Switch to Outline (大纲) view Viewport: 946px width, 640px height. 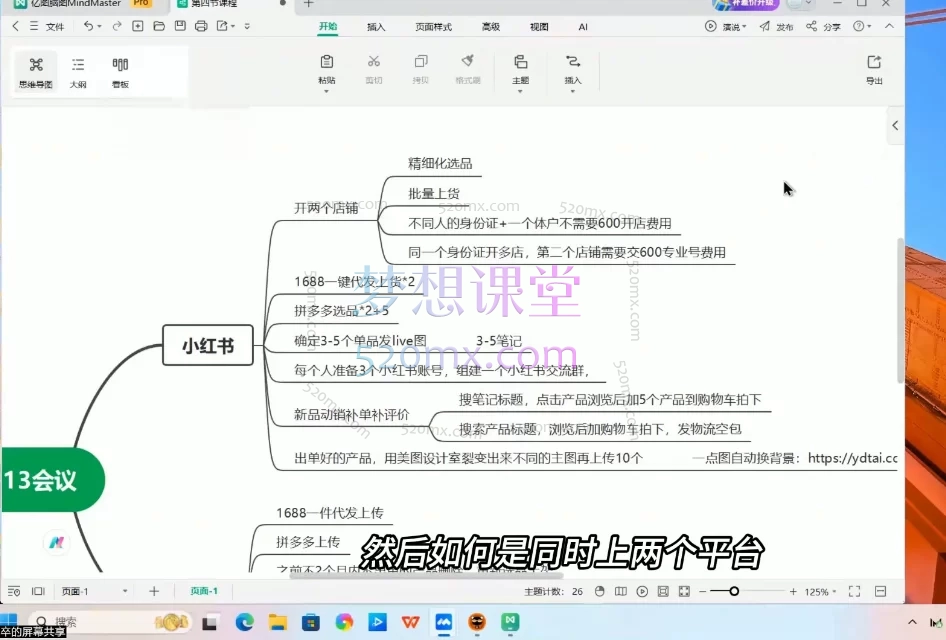point(78,71)
